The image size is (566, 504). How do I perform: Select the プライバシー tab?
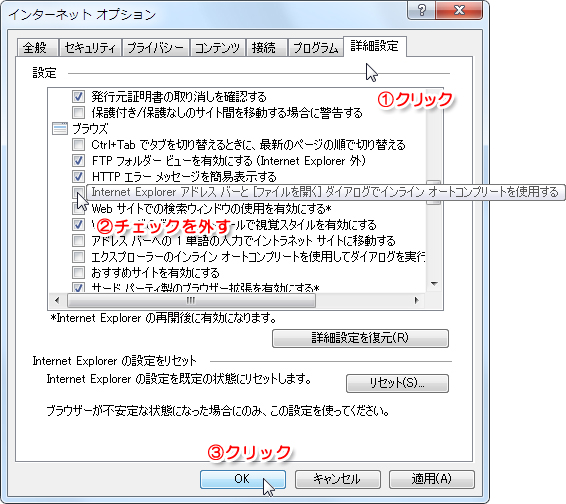click(156, 48)
